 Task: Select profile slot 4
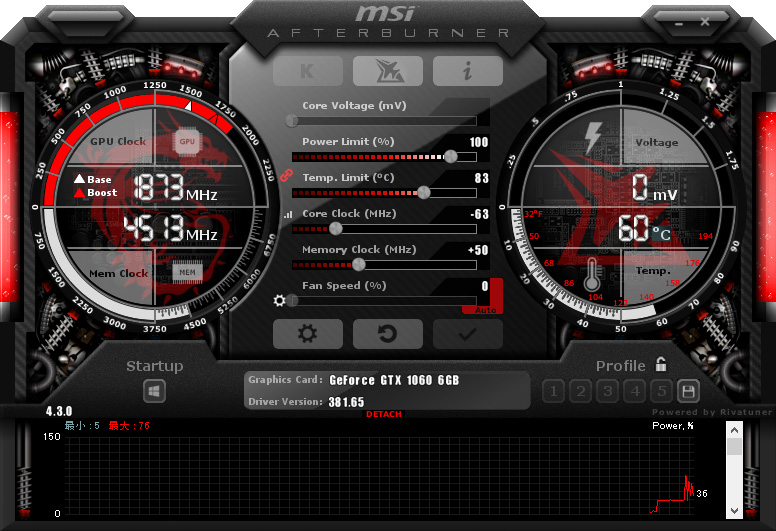click(x=635, y=391)
